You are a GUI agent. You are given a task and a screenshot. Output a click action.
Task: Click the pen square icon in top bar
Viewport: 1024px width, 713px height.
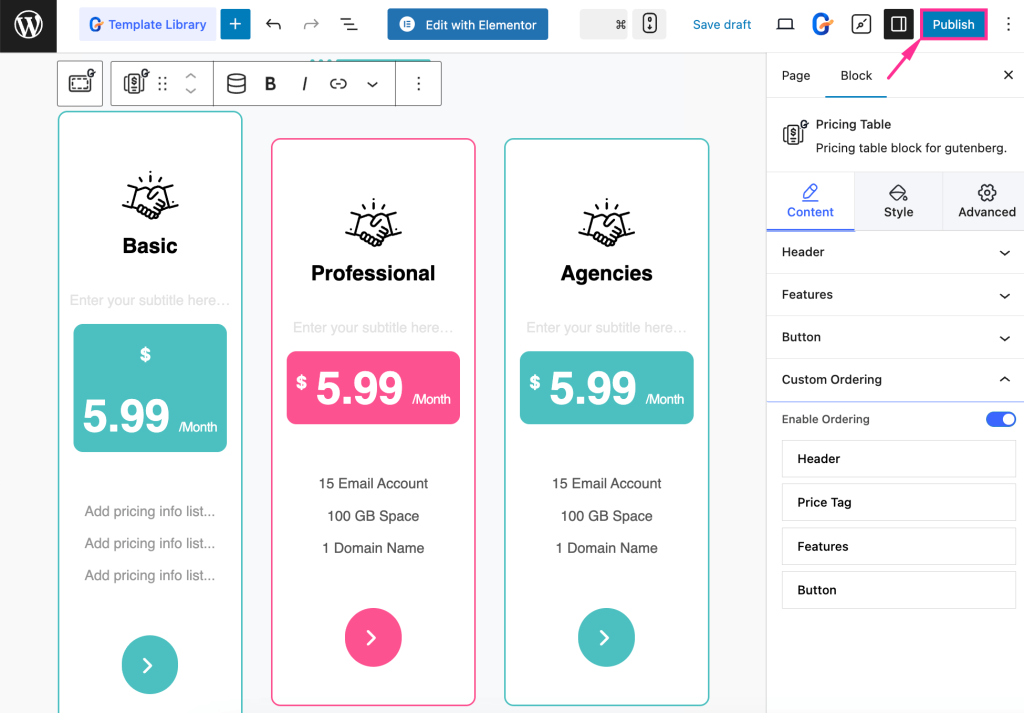(x=861, y=25)
